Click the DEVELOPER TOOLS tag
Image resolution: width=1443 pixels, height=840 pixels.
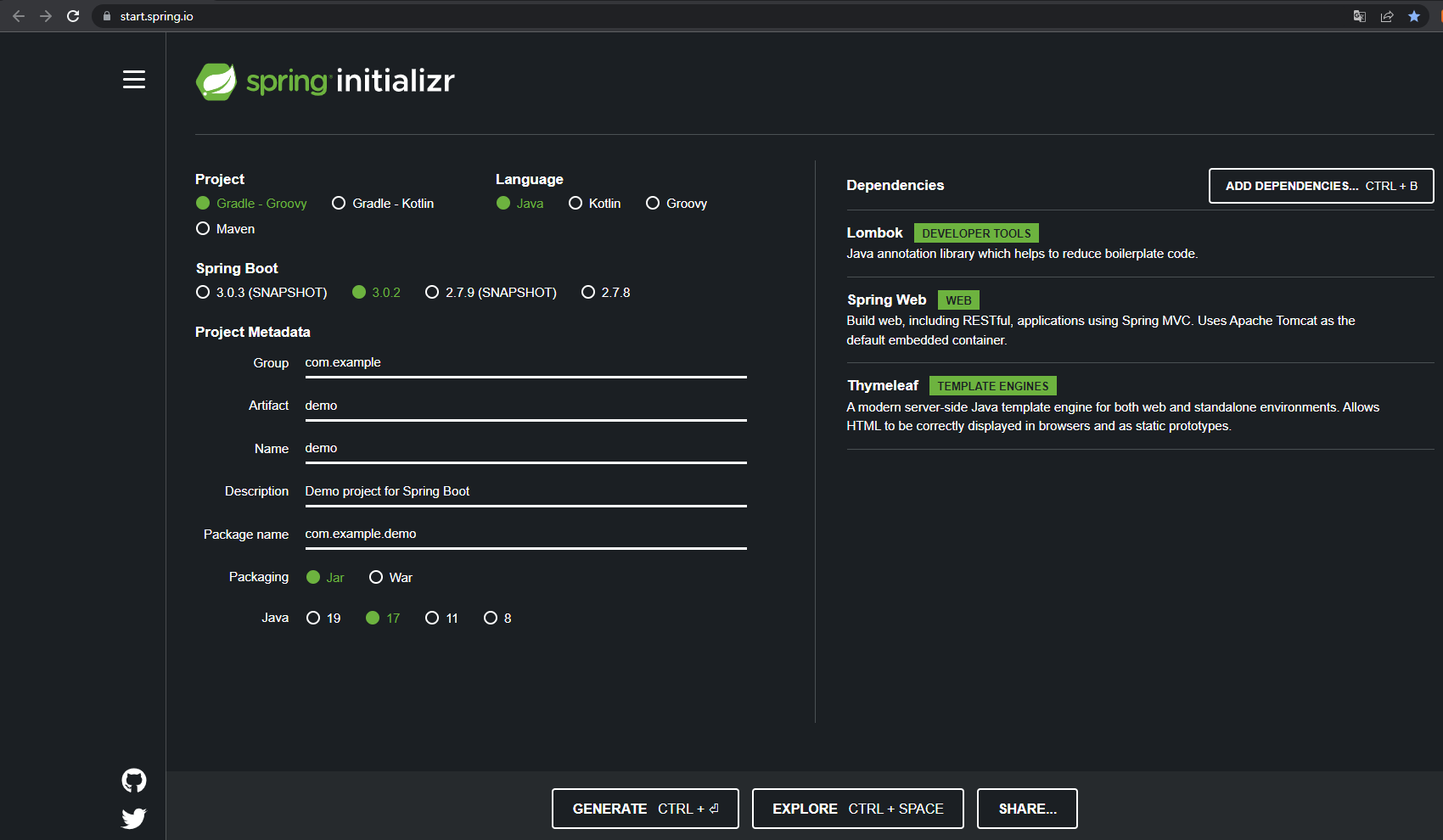point(976,233)
